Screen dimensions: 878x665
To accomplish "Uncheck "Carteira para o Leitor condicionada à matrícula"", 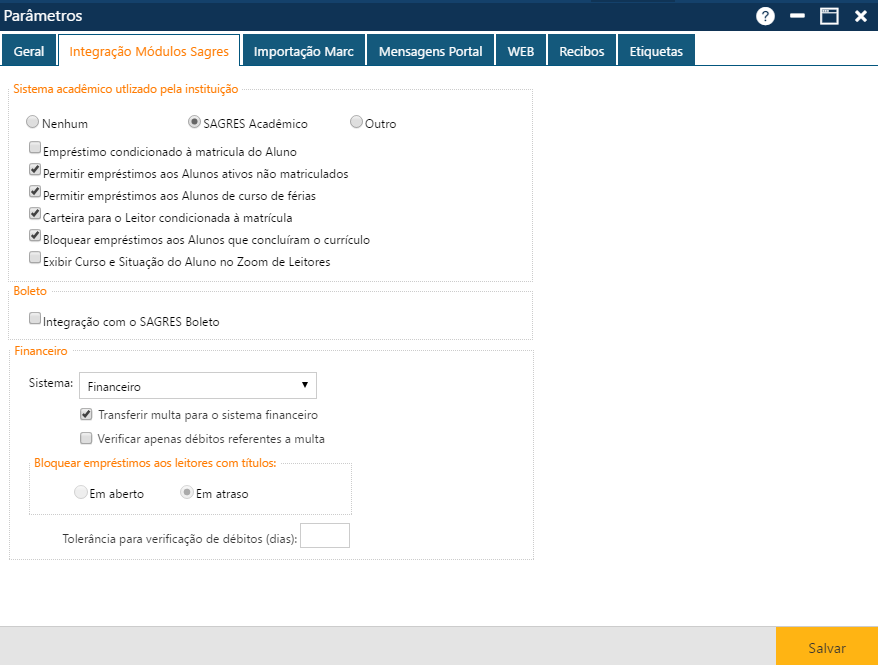I will 35,214.
